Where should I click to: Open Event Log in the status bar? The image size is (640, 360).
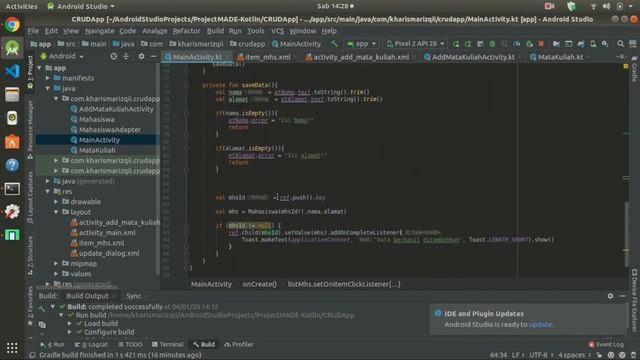point(606,344)
